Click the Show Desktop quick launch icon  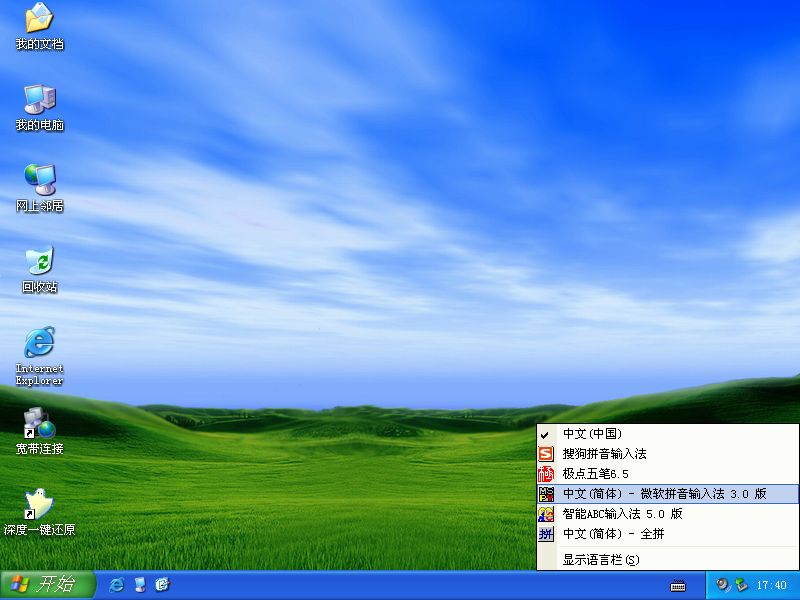pos(140,585)
